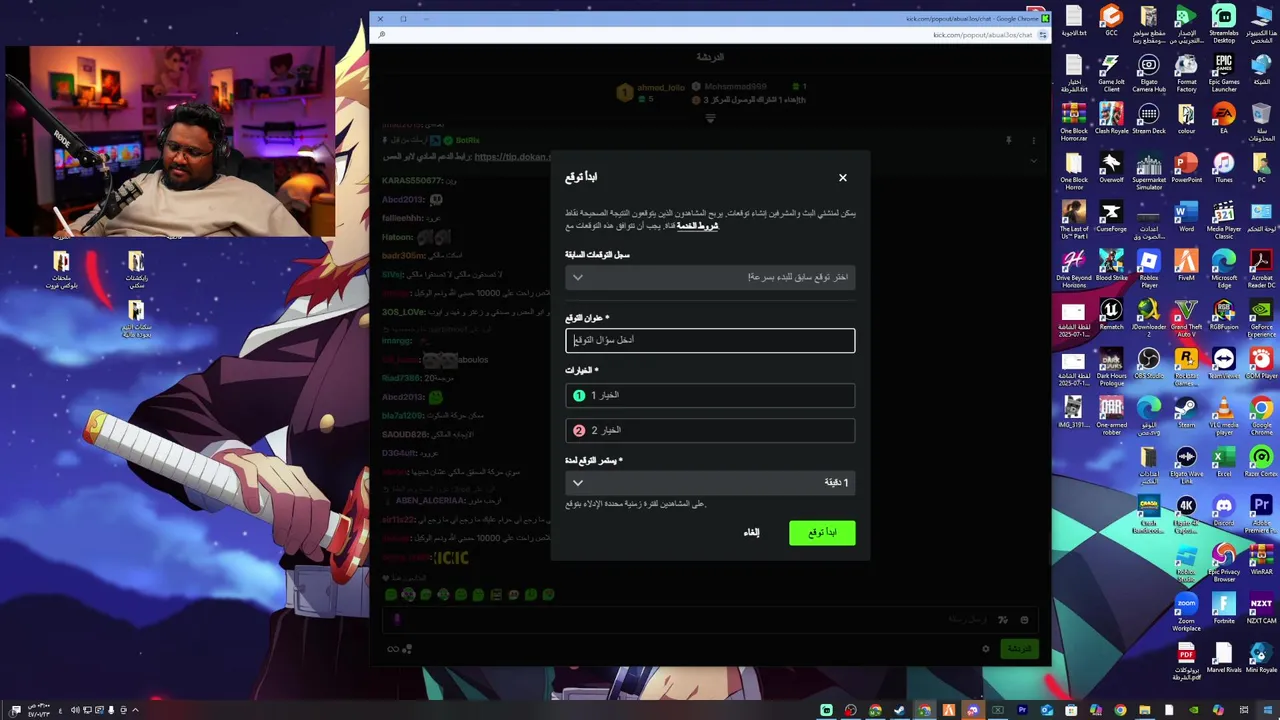Open Roblox Player desktop icon
Image resolution: width=1280 pixels, height=720 pixels.
click(x=1149, y=269)
